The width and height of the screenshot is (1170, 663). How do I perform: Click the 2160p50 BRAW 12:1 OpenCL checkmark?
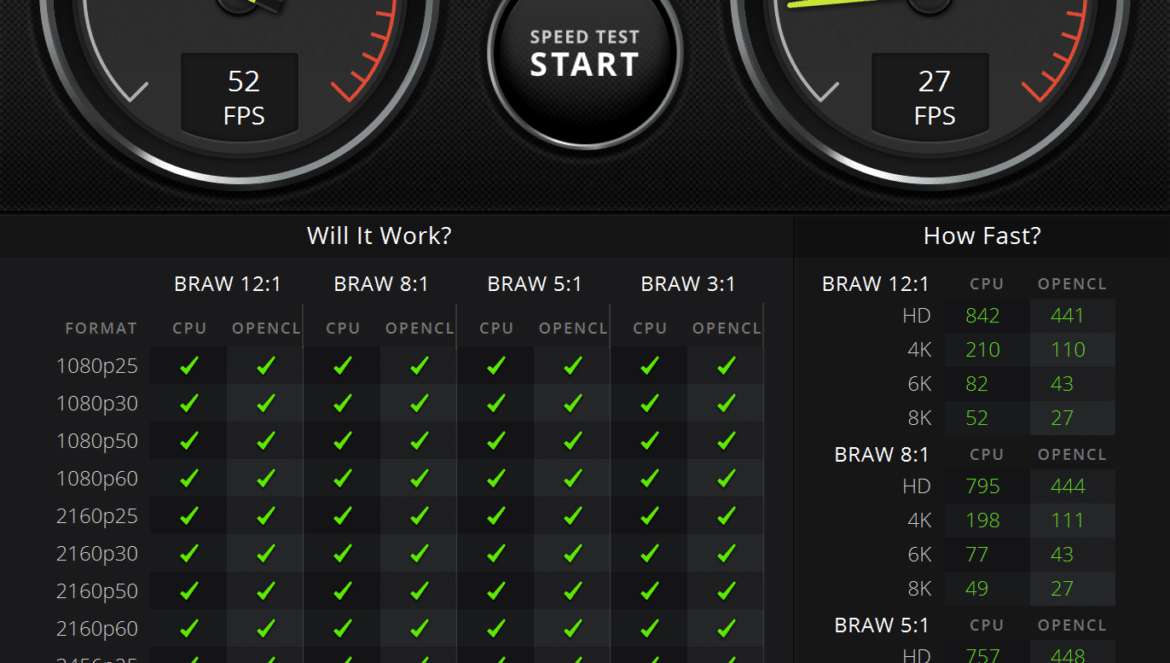click(x=266, y=591)
